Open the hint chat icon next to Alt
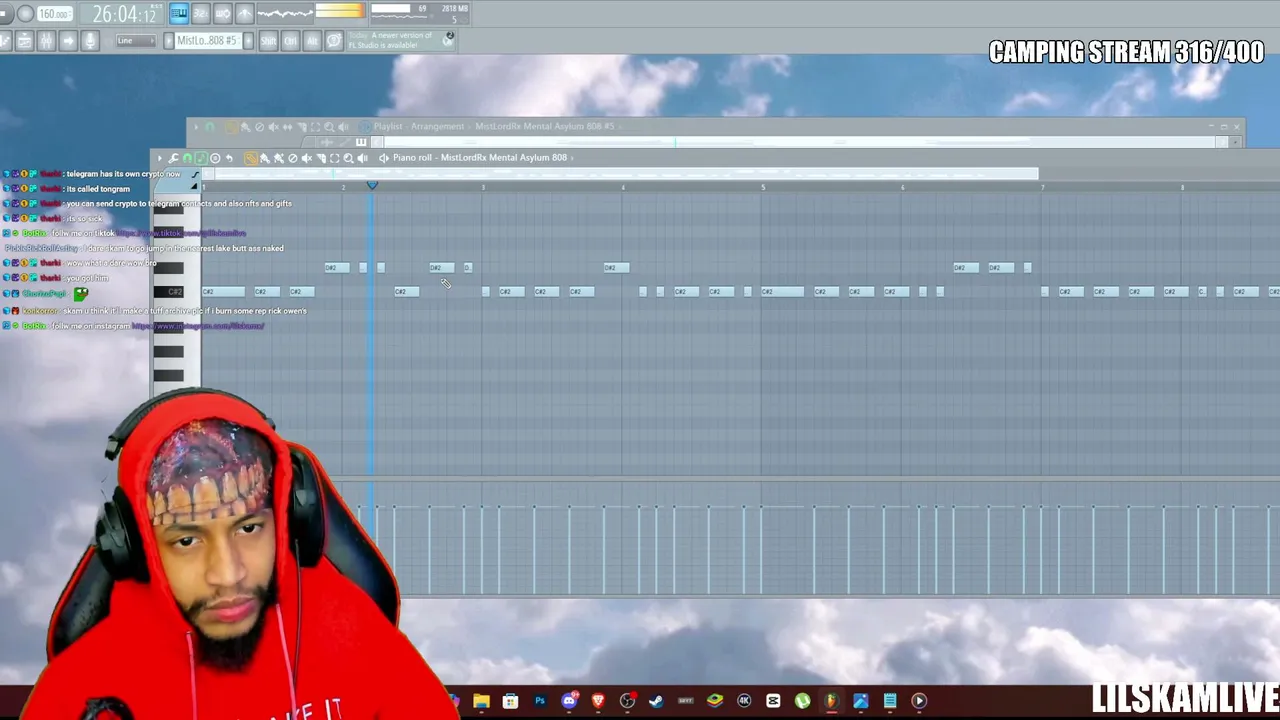The width and height of the screenshot is (1280, 720). pyautogui.click(x=334, y=41)
